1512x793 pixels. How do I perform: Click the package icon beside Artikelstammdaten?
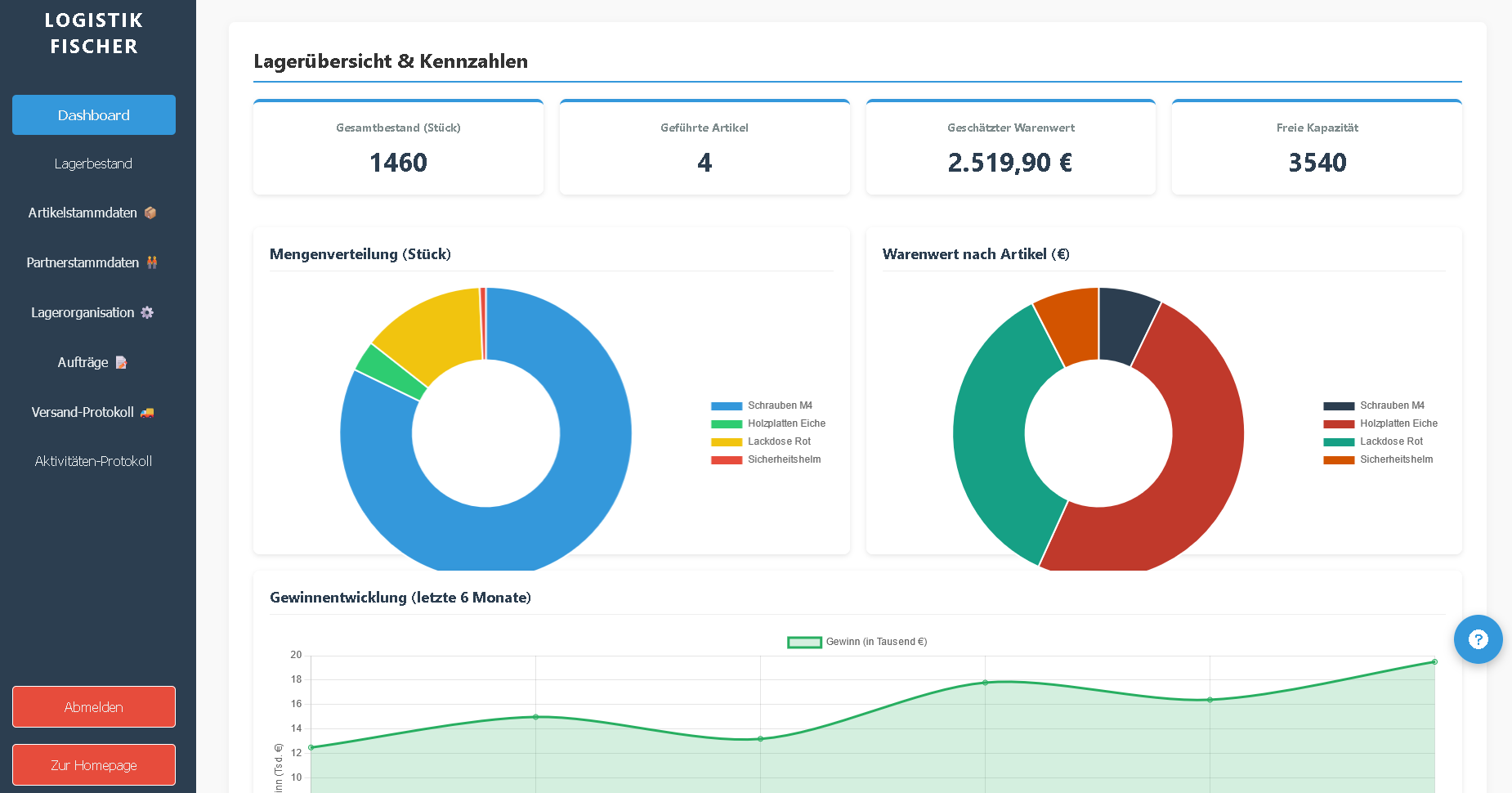coord(150,213)
